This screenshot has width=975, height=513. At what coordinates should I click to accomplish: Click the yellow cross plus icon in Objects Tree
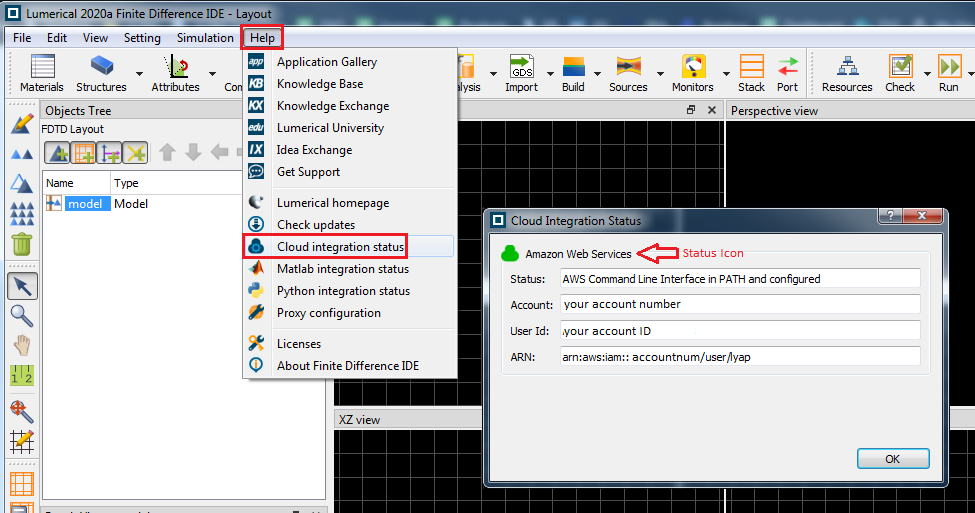135,152
